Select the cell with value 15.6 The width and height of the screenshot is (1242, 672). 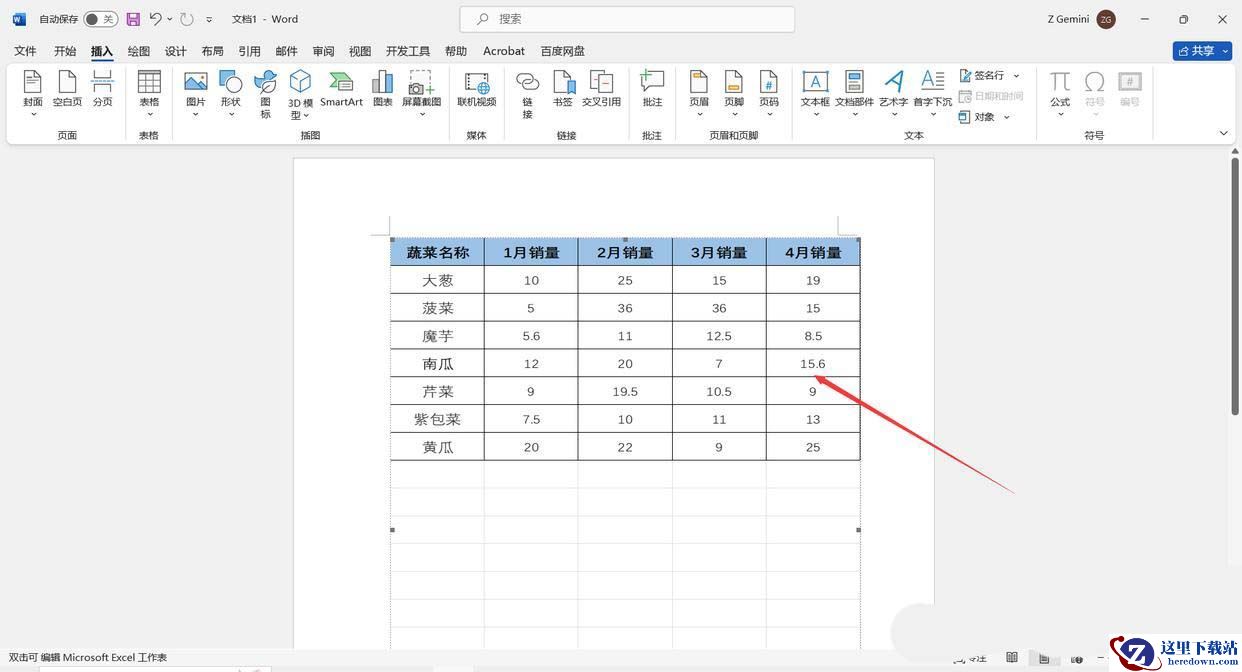[x=813, y=364]
